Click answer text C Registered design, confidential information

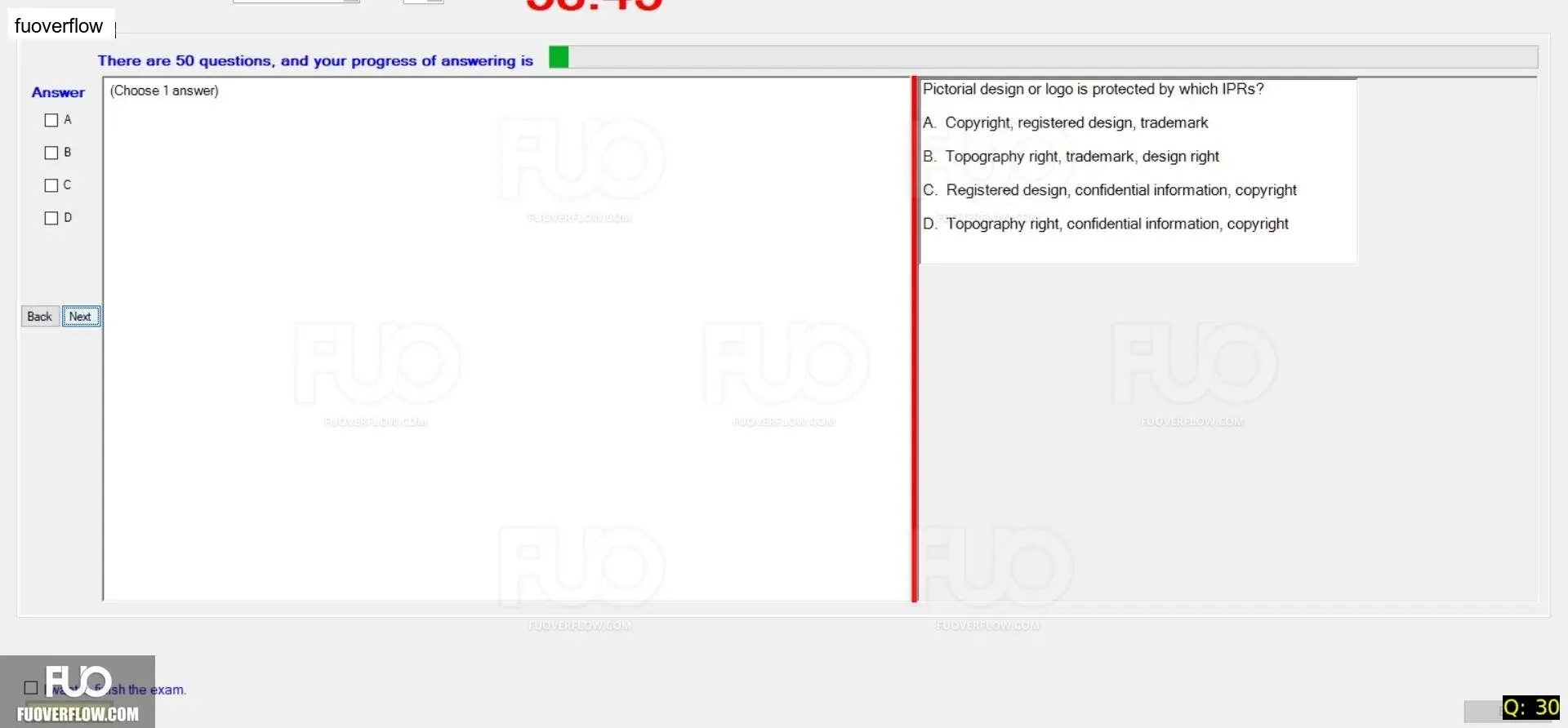coord(1109,190)
